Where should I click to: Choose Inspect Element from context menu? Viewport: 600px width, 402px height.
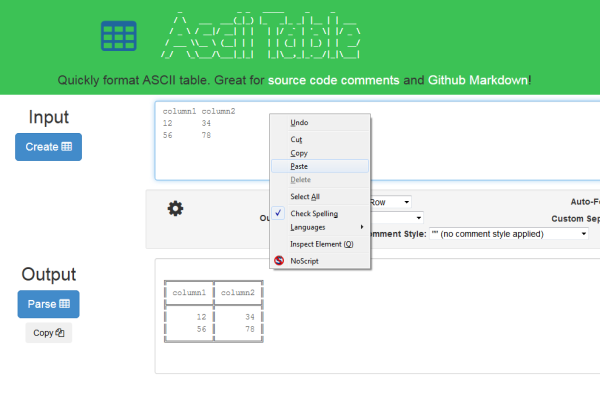pos(321,244)
